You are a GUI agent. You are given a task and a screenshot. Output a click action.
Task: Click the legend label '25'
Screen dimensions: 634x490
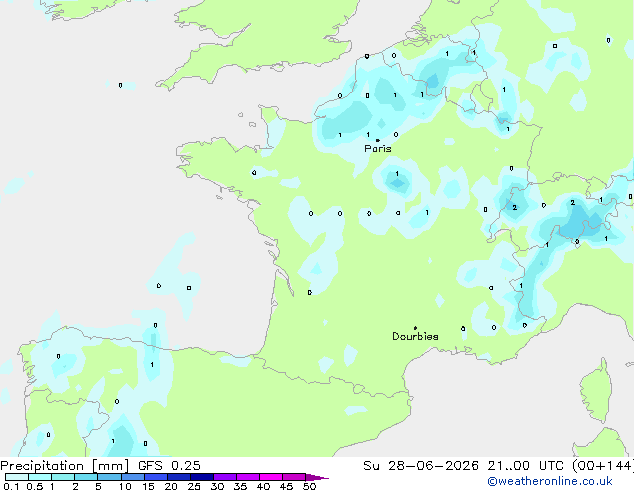(194, 486)
